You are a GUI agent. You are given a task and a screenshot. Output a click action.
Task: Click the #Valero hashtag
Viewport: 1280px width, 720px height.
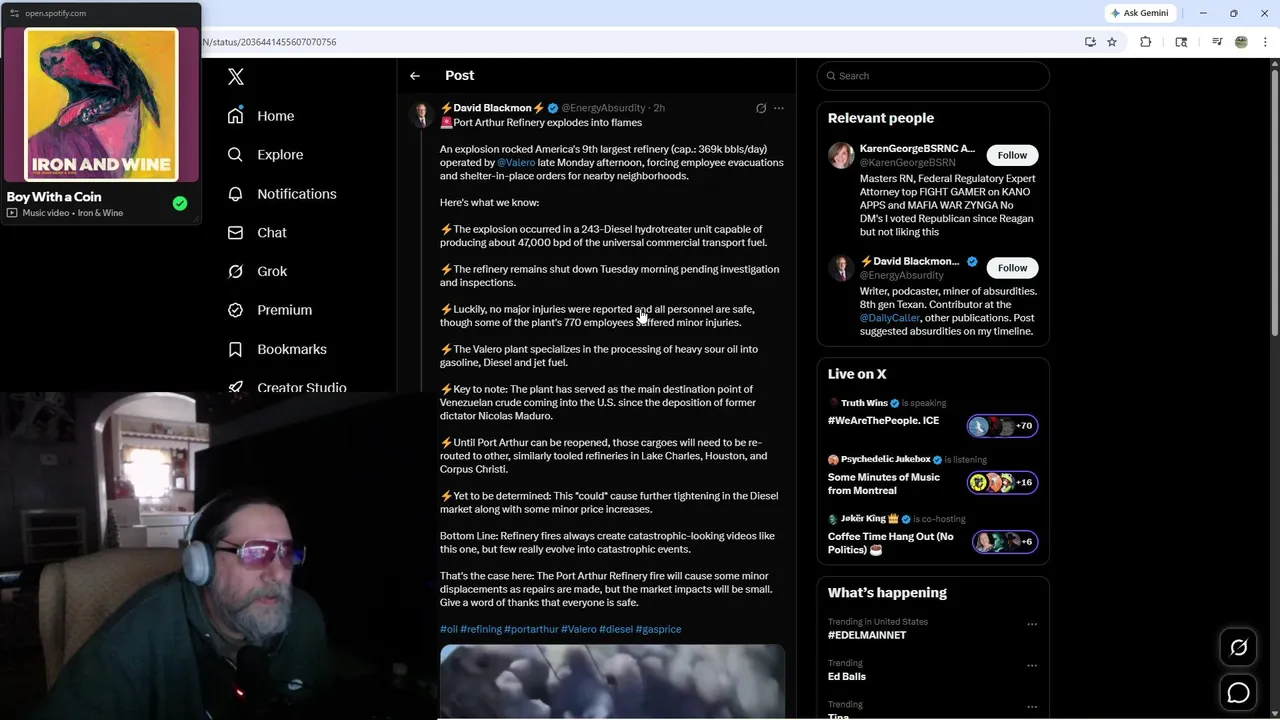[578, 629]
